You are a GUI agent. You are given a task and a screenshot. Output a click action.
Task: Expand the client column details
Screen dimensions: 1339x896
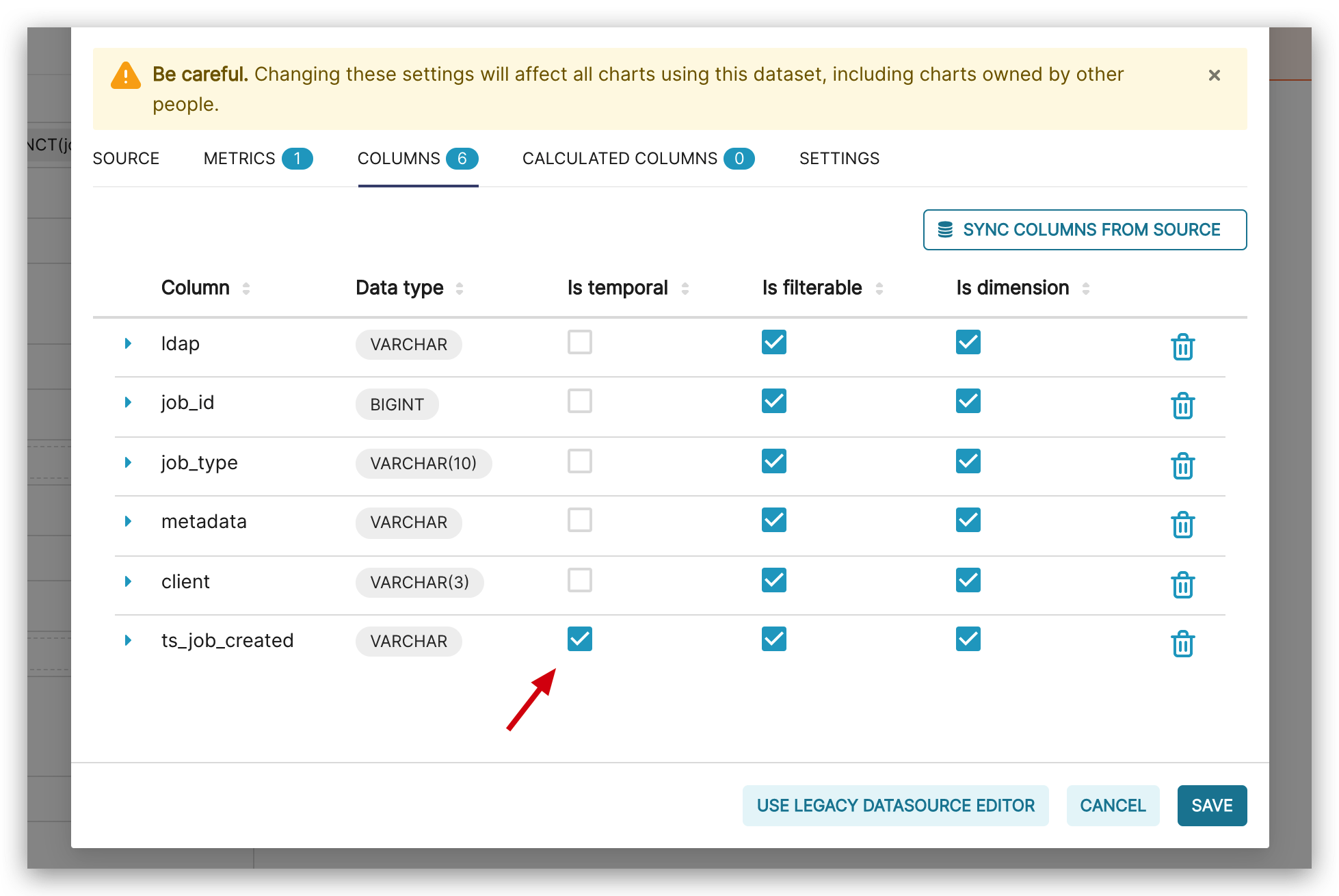tap(128, 581)
